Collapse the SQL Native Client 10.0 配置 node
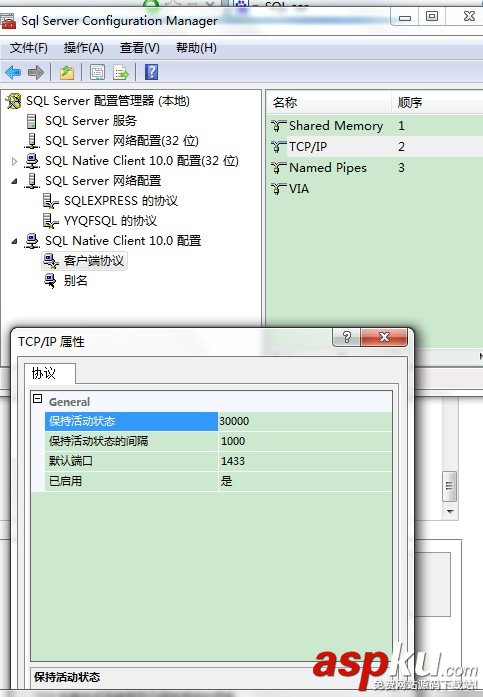This screenshot has width=483, height=697. point(14,241)
